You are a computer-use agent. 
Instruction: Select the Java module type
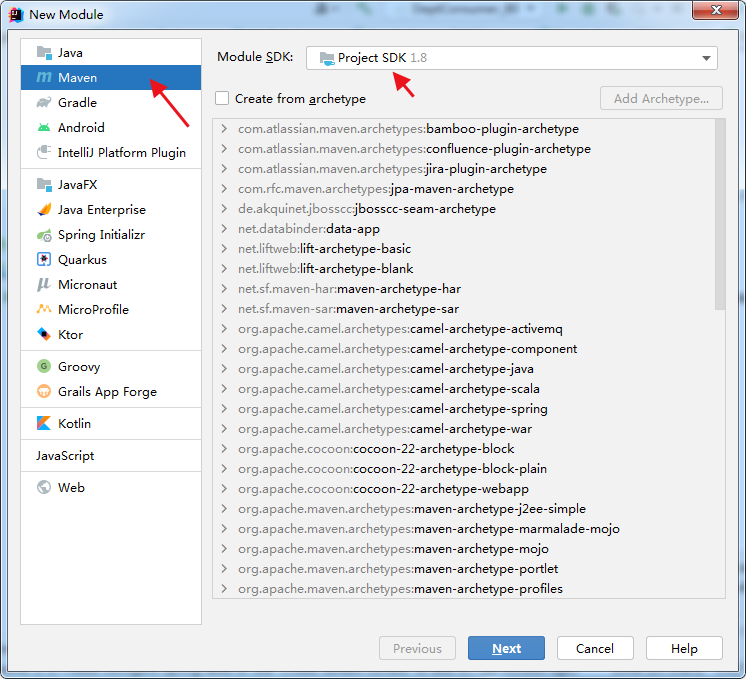click(111, 53)
